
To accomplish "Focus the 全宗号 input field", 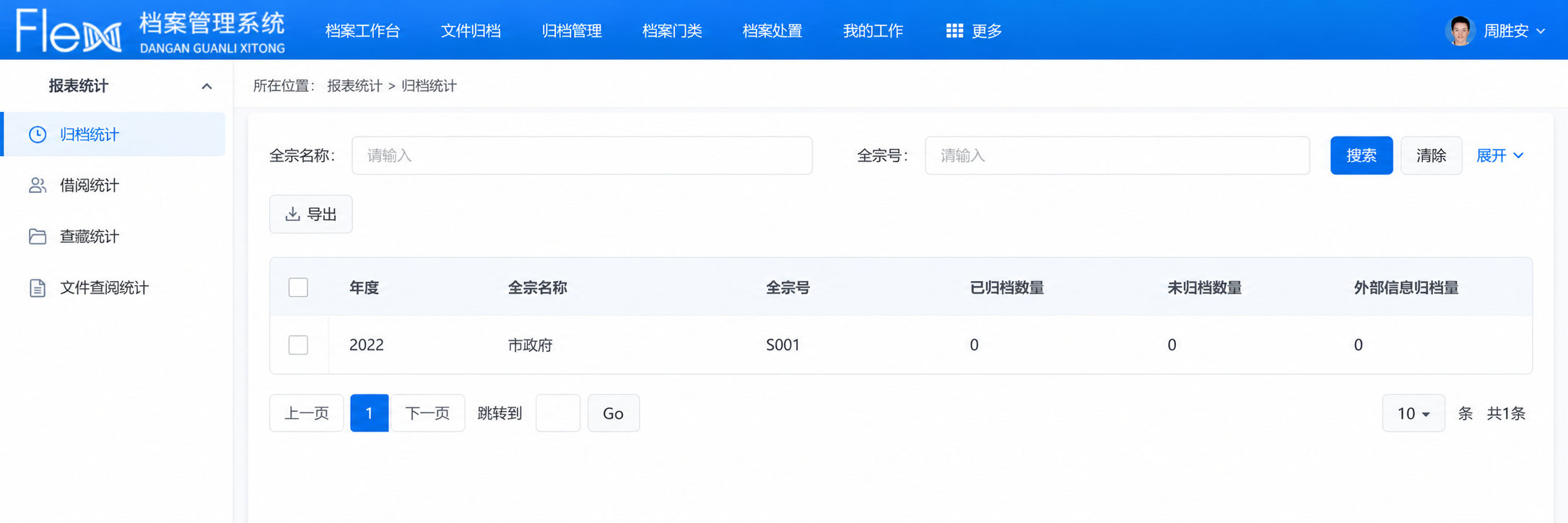I will (x=1117, y=155).
